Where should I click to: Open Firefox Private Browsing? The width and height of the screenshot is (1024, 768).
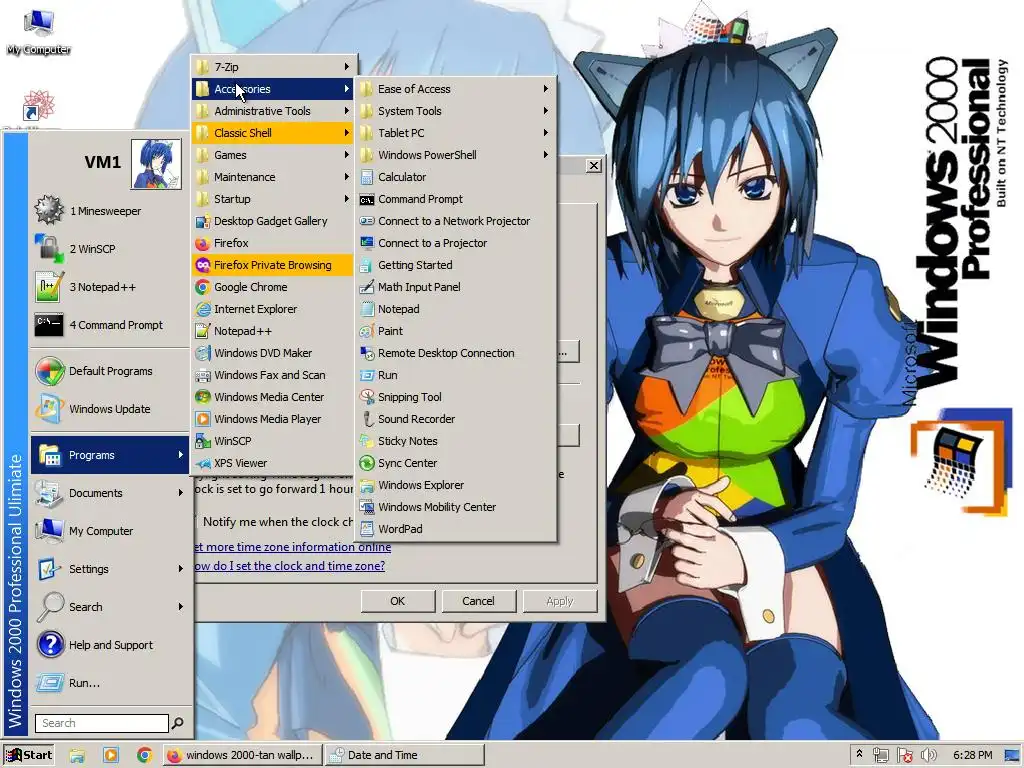(x=273, y=265)
